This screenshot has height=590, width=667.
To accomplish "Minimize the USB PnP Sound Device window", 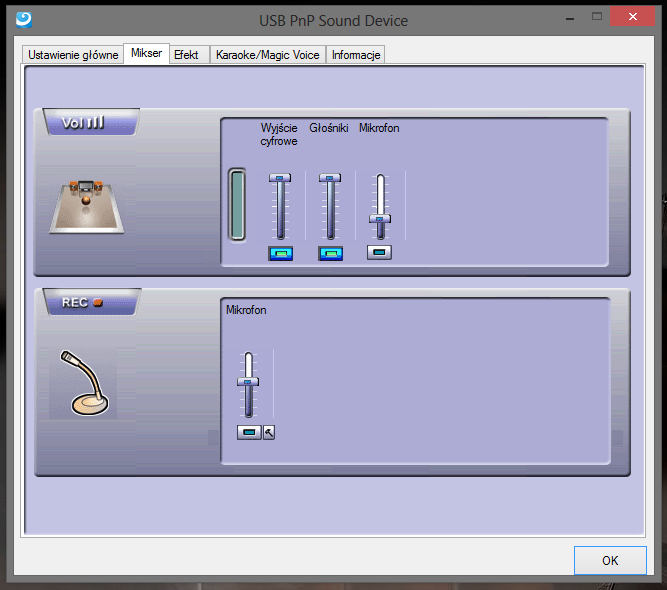I will click(570, 18).
